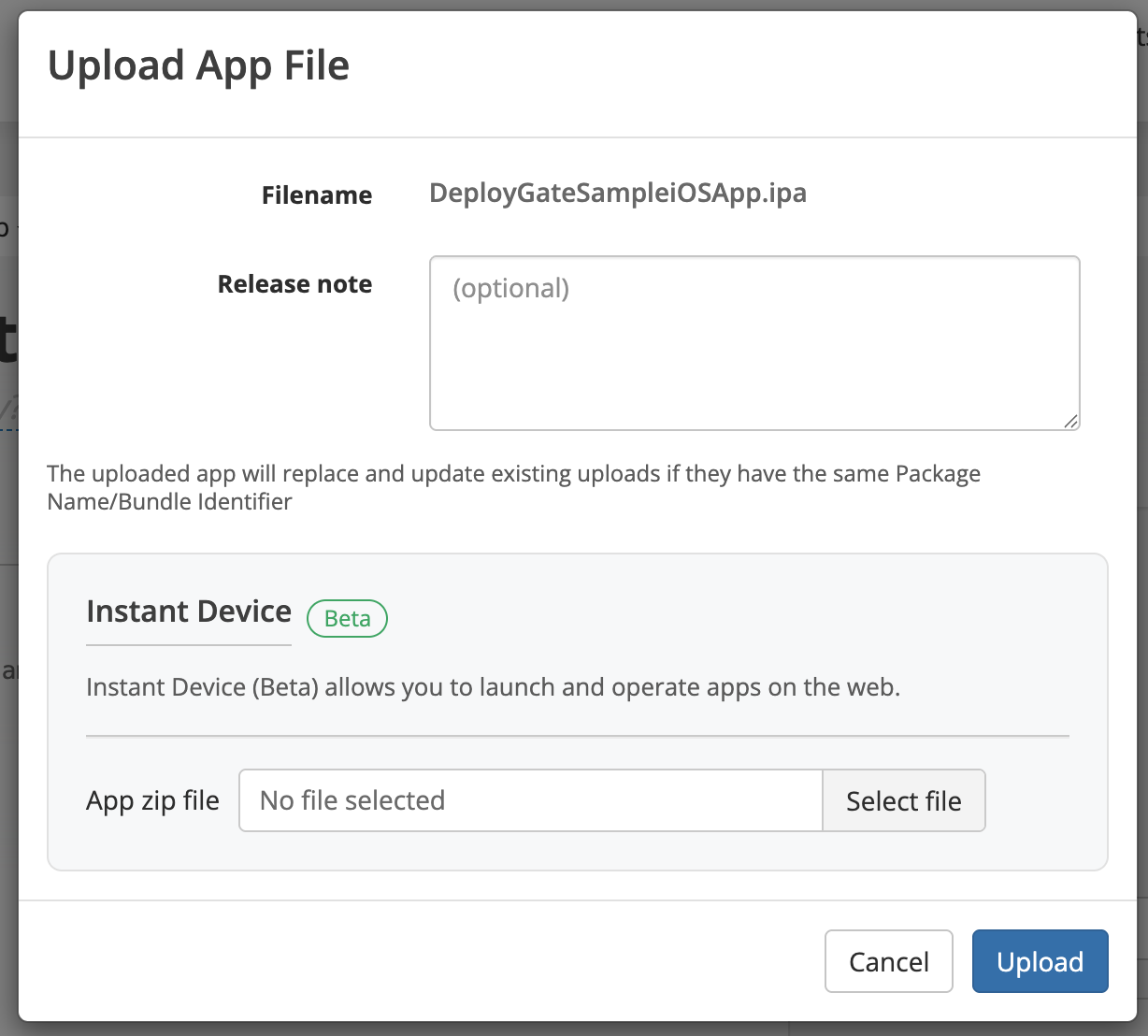This screenshot has width=1148, height=1036.
Task: Click the No file selected field
Action: [x=529, y=800]
